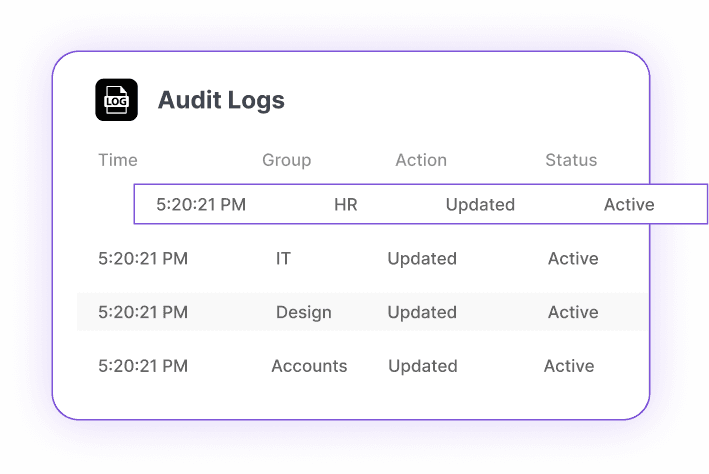Select the IT group cell
Screen dimensions: 709x474
click(283, 259)
